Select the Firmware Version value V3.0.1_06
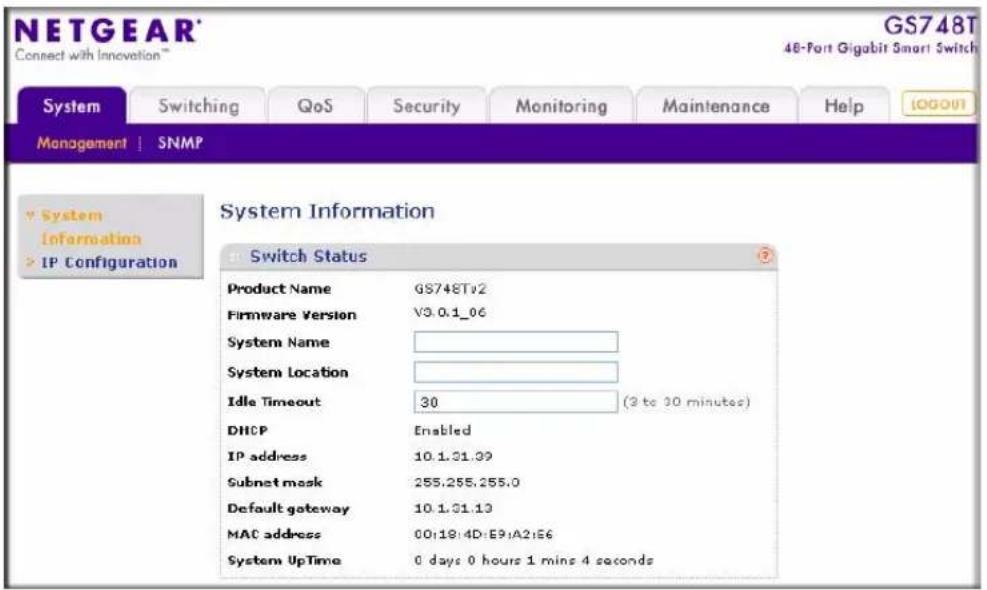This screenshot has height=590, width=987. click(450, 312)
